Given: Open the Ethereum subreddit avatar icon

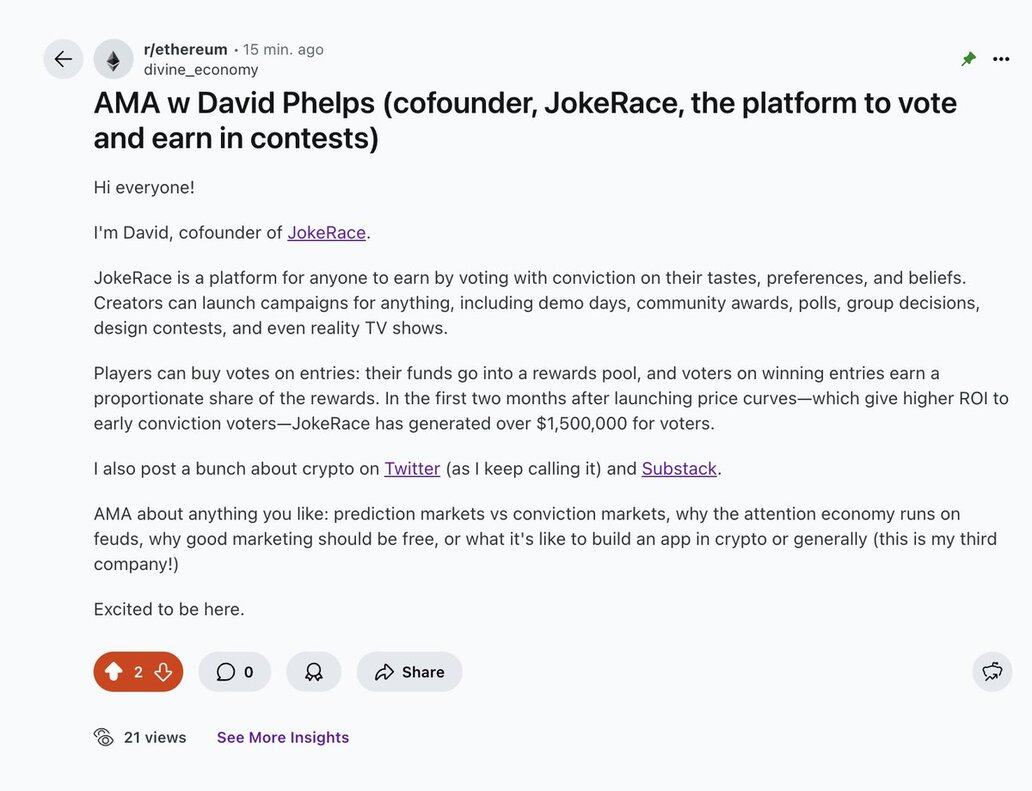Looking at the screenshot, I should 113,59.
